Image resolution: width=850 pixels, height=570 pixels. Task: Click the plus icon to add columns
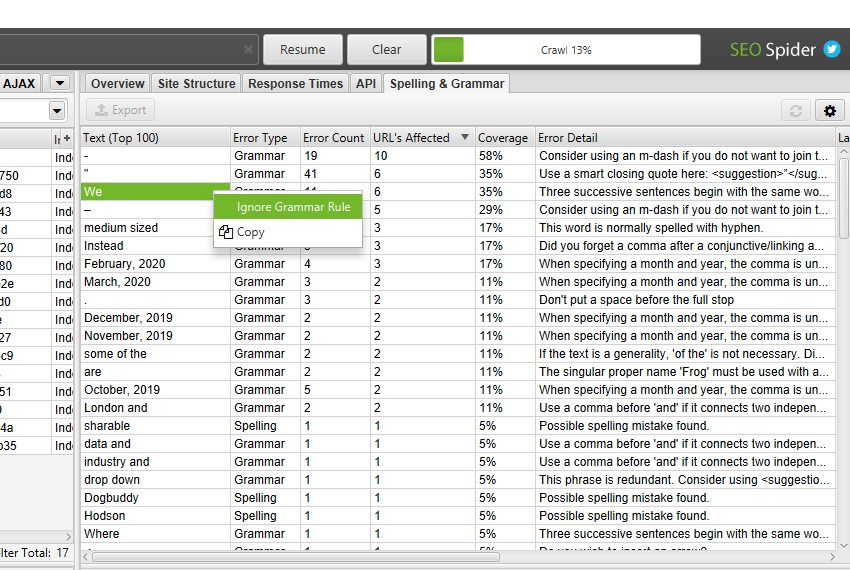coord(67,138)
